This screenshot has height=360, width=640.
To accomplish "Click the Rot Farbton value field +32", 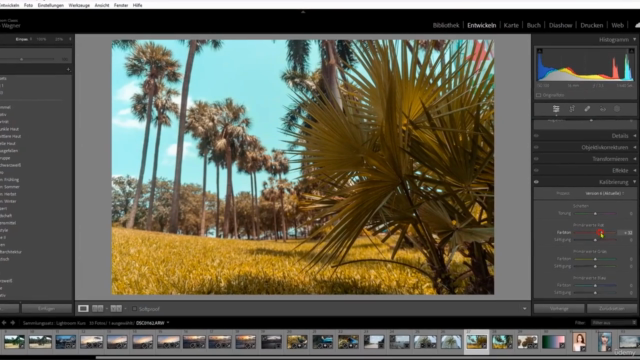I will (626, 233).
